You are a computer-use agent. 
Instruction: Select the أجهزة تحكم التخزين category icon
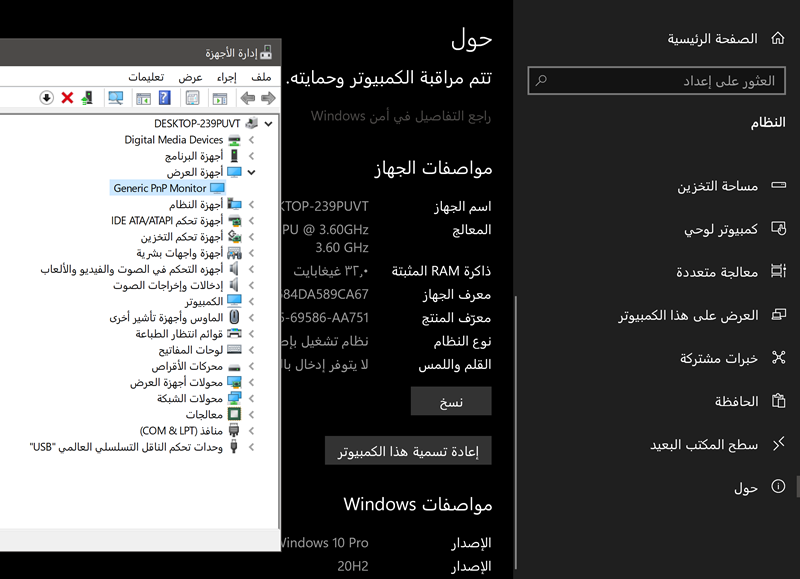(x=234, y=237)
